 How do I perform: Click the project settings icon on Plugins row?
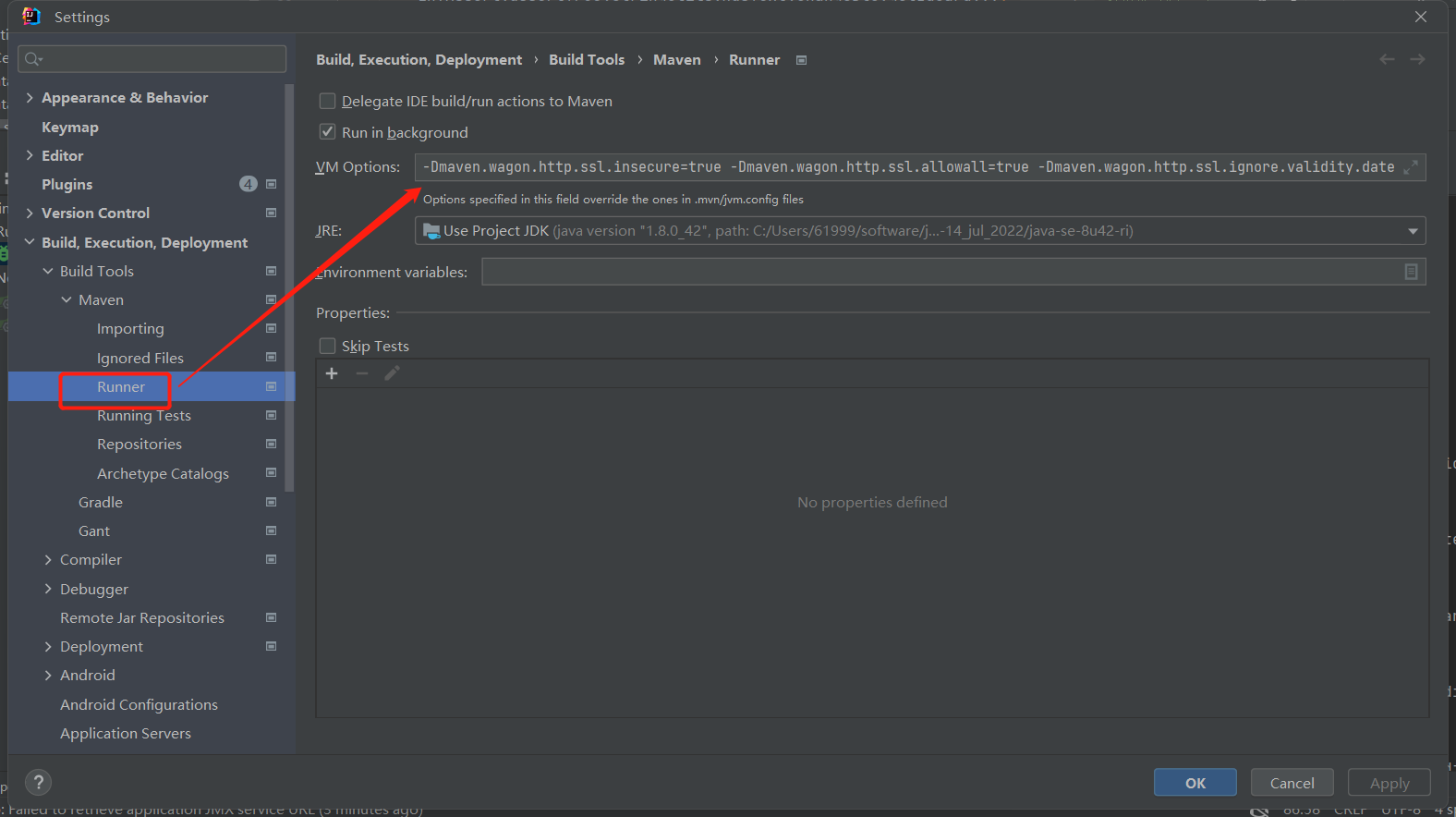point(272,184)
